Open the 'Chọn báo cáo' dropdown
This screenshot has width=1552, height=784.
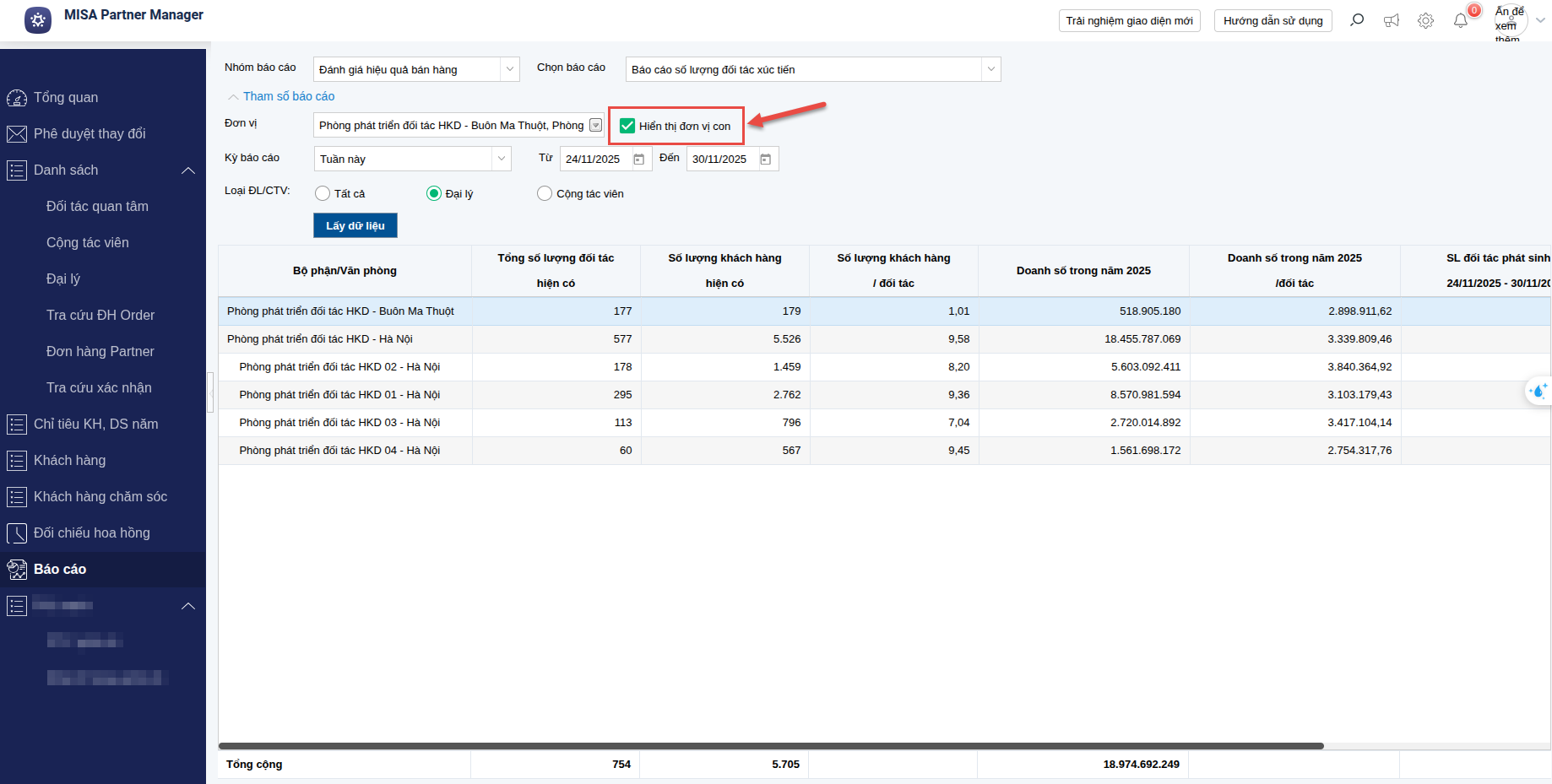[x=990, y=69]
